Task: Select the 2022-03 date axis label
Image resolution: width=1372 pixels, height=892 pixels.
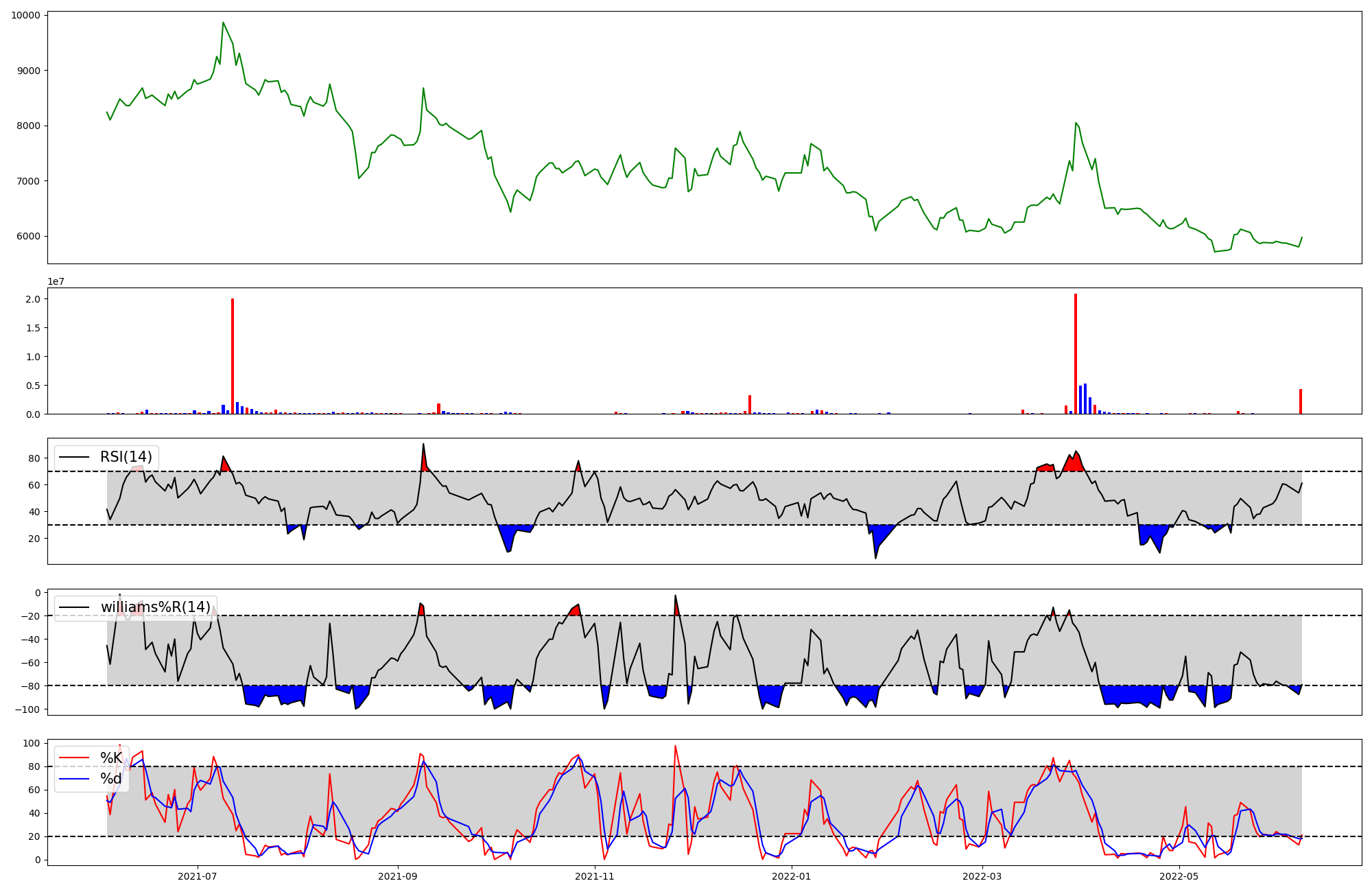Action: (982, 876)
